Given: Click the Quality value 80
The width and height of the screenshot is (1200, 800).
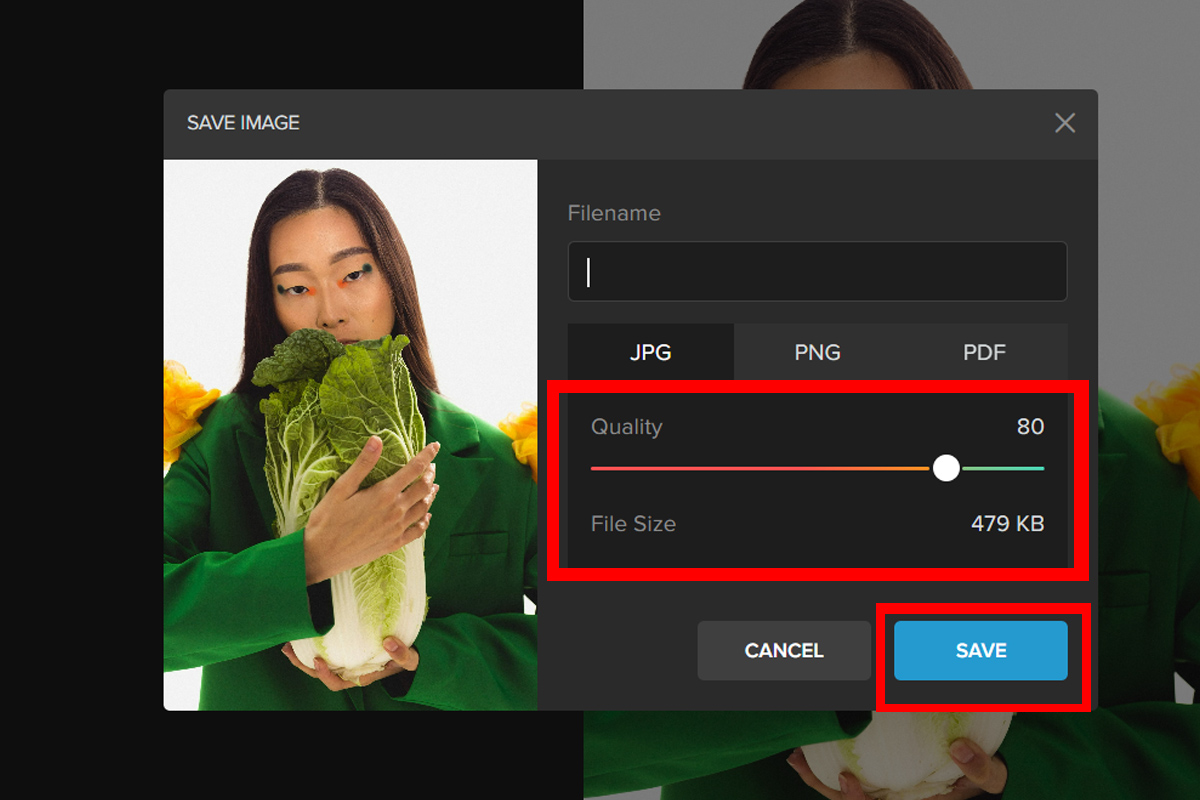Looking at the screenshot, I should point(1030,427).
